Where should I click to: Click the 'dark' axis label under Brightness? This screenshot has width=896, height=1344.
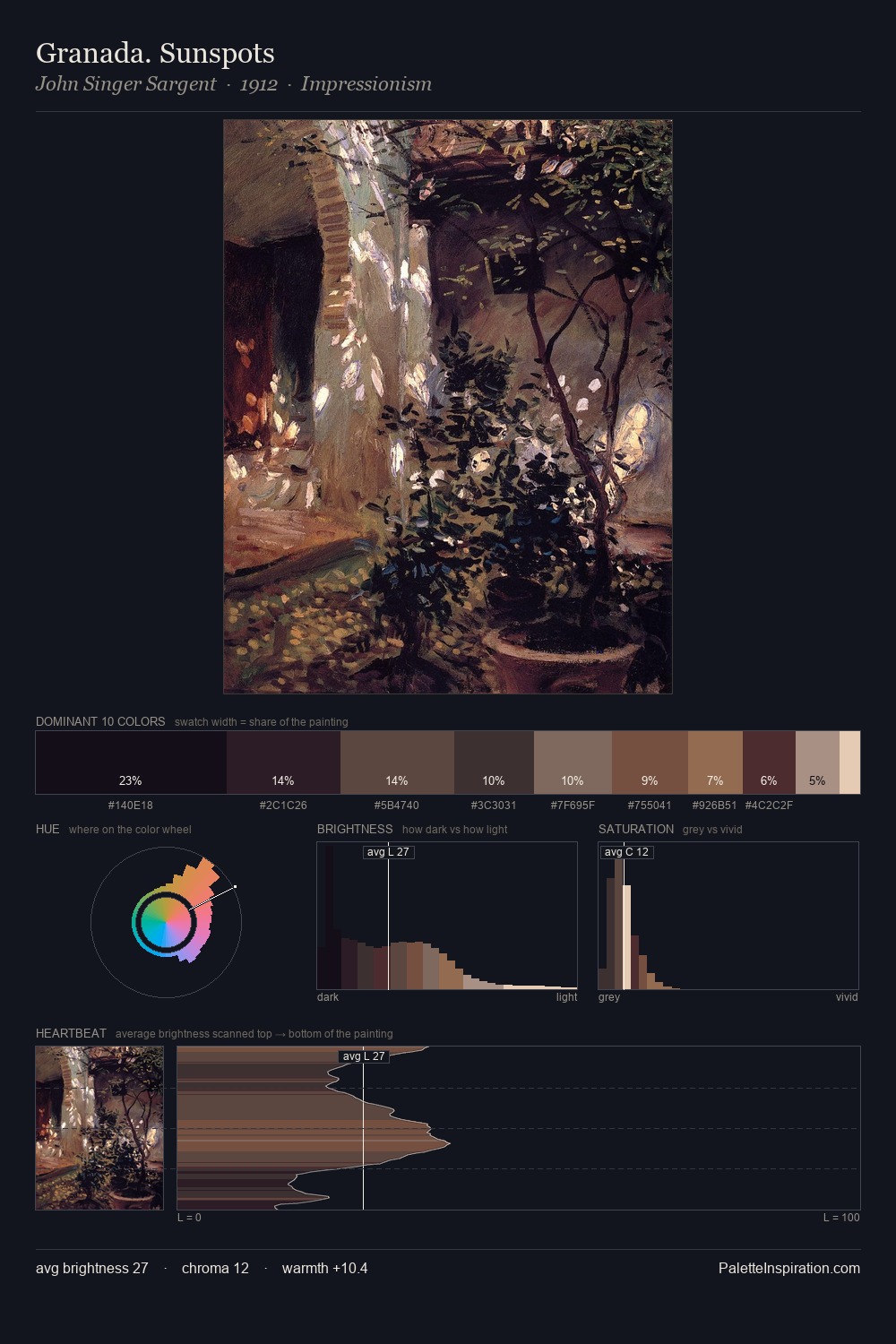coord(328,997)
